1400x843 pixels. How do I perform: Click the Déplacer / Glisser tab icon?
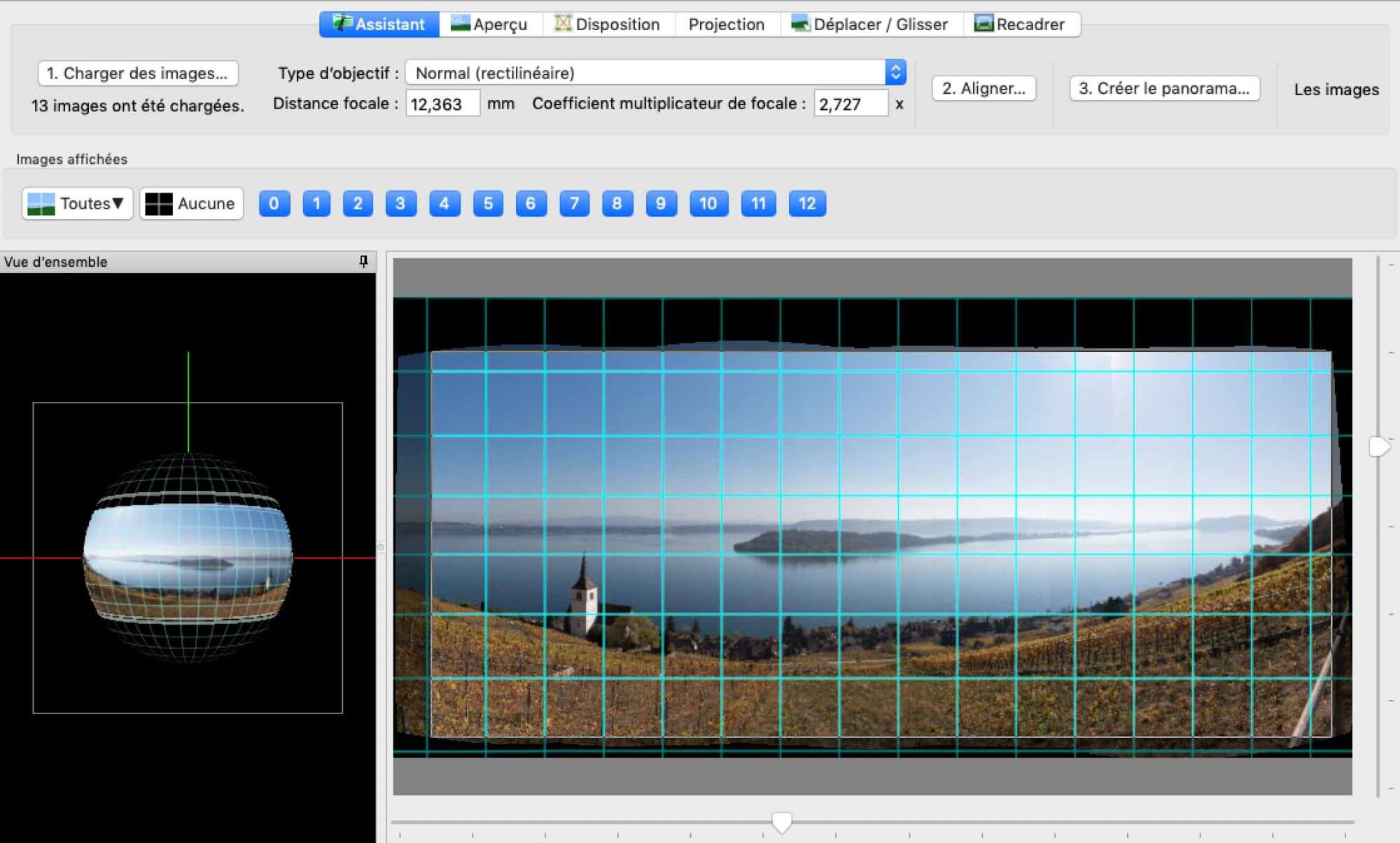click(x=801, y=23)
